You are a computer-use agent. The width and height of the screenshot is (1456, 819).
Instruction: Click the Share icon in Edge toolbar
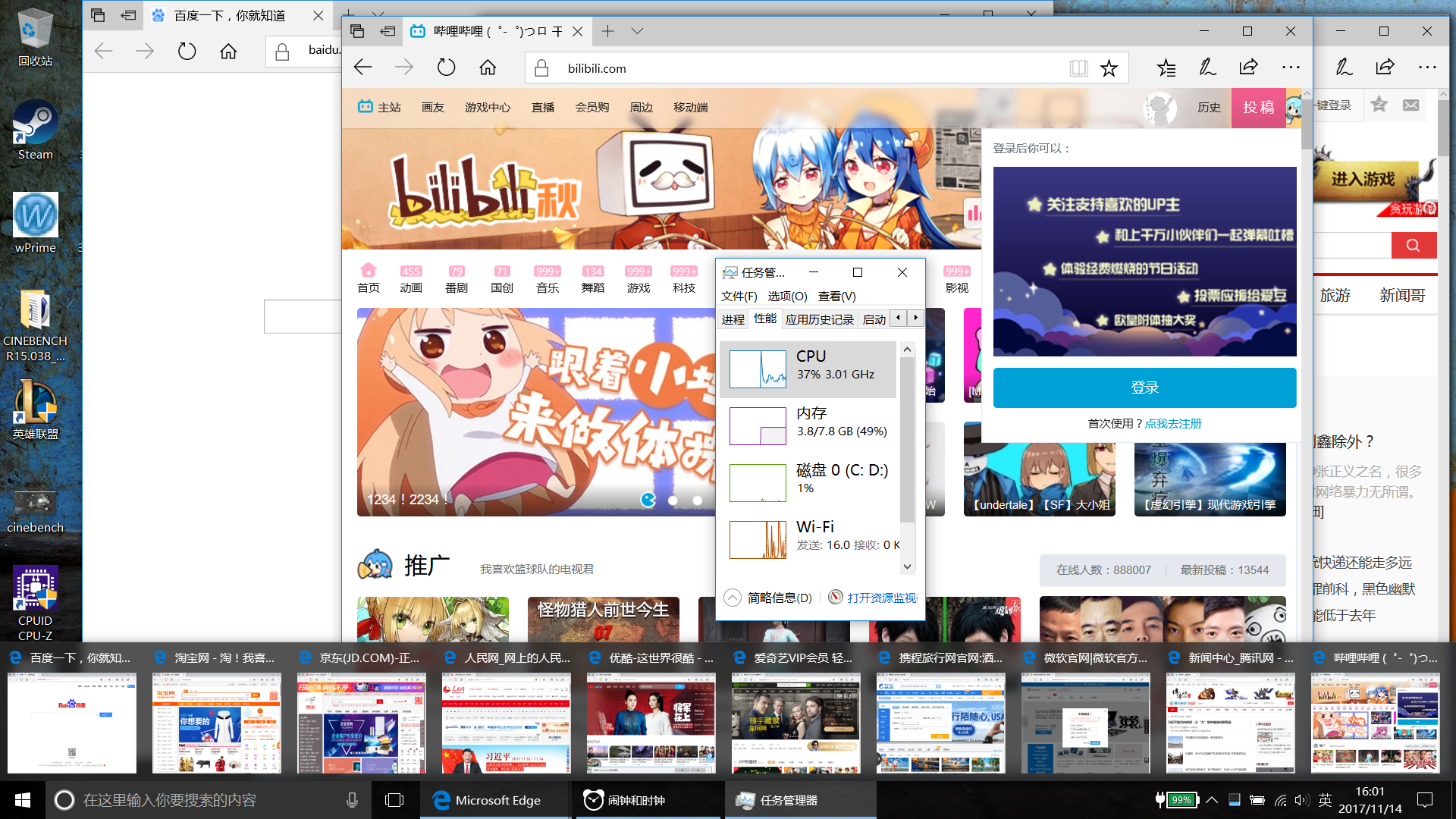point(1248,67)
